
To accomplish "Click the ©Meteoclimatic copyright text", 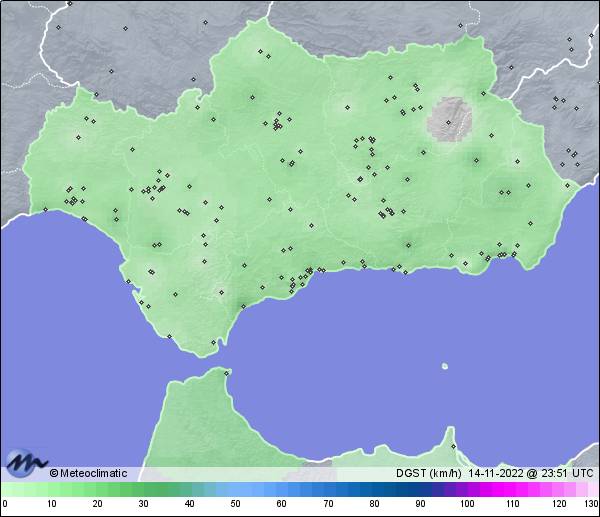I will click(88, 473).
